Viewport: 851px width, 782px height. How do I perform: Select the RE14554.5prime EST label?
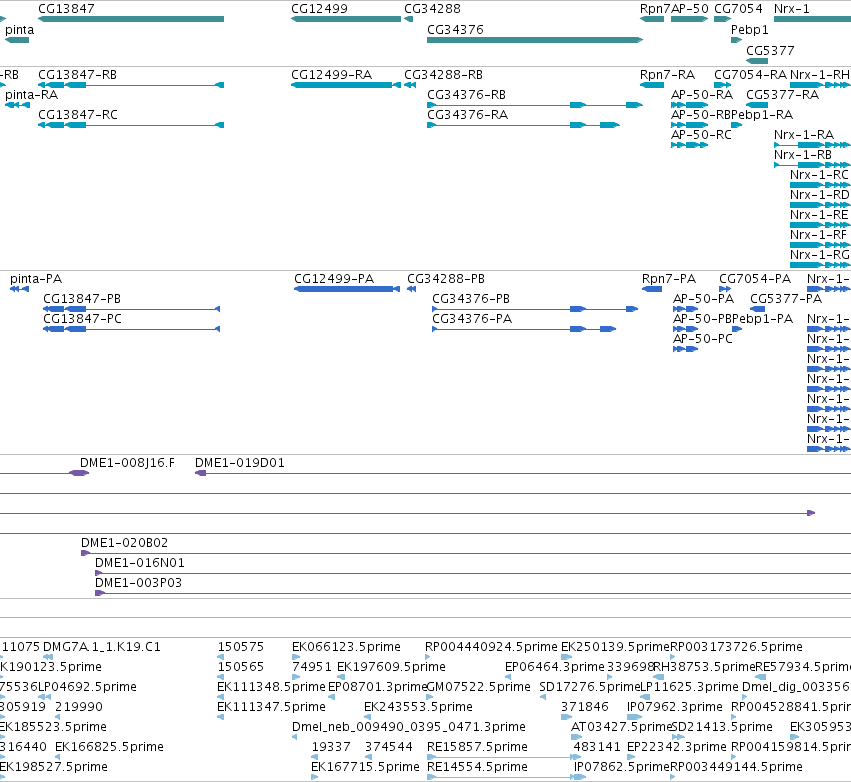478,767
